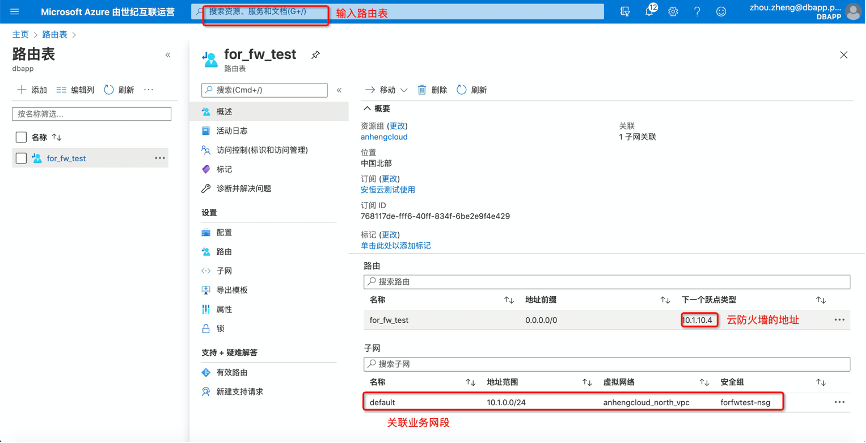Image resolution: width=866 pixels, height=443 pixels.
Task: Open the notifications bell icon
Action: tap(650, 11)
